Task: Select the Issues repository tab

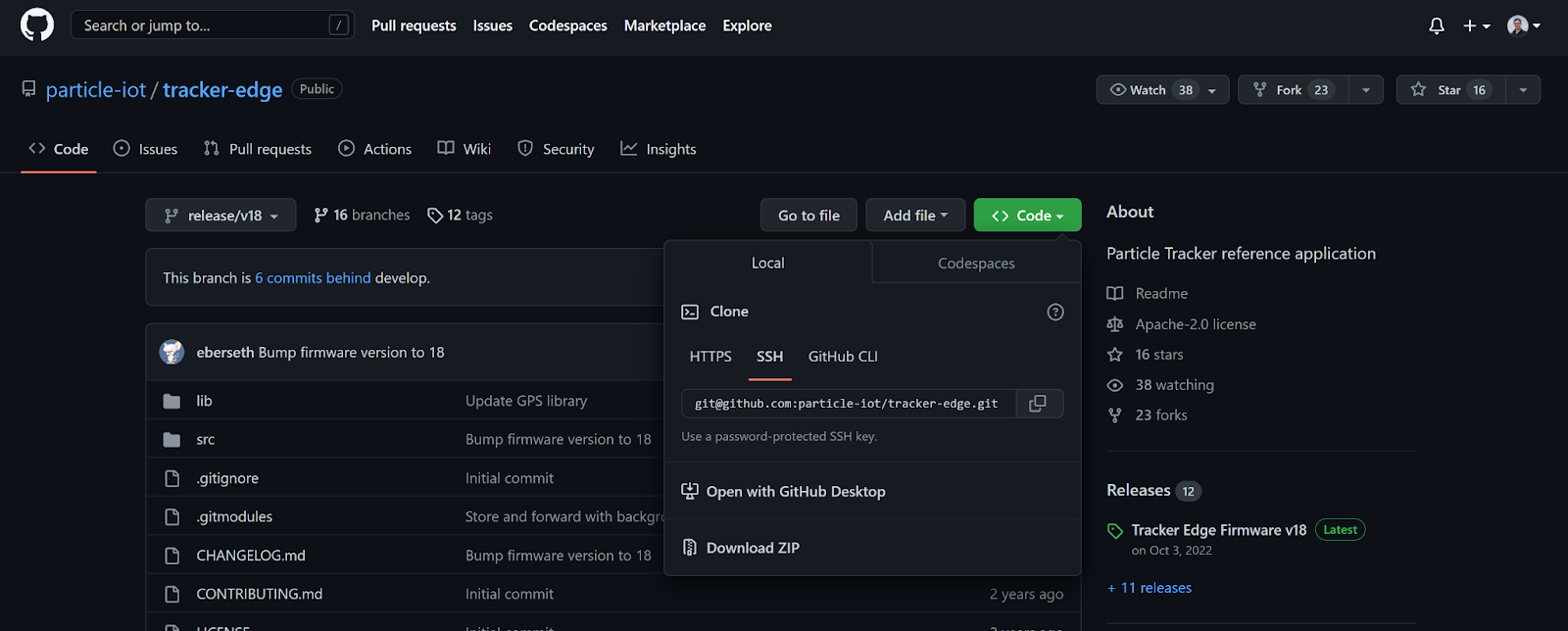Action: click(x=145, y=149)
